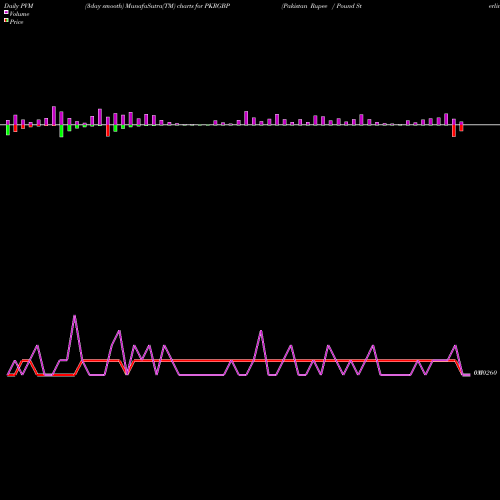
Task: Click the Daily PVM title text
Action: pyautogui.click(x=19, y=6)
